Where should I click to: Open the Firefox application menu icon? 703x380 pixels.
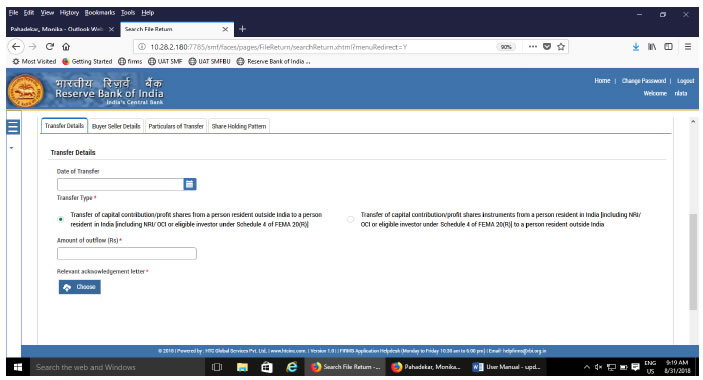click(x=688, y=47)
